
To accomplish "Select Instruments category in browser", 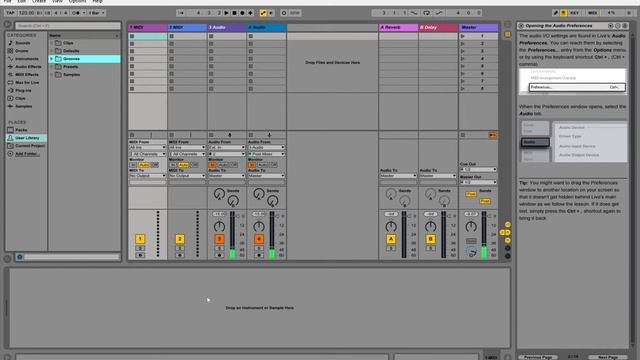I will coord(27,59).
